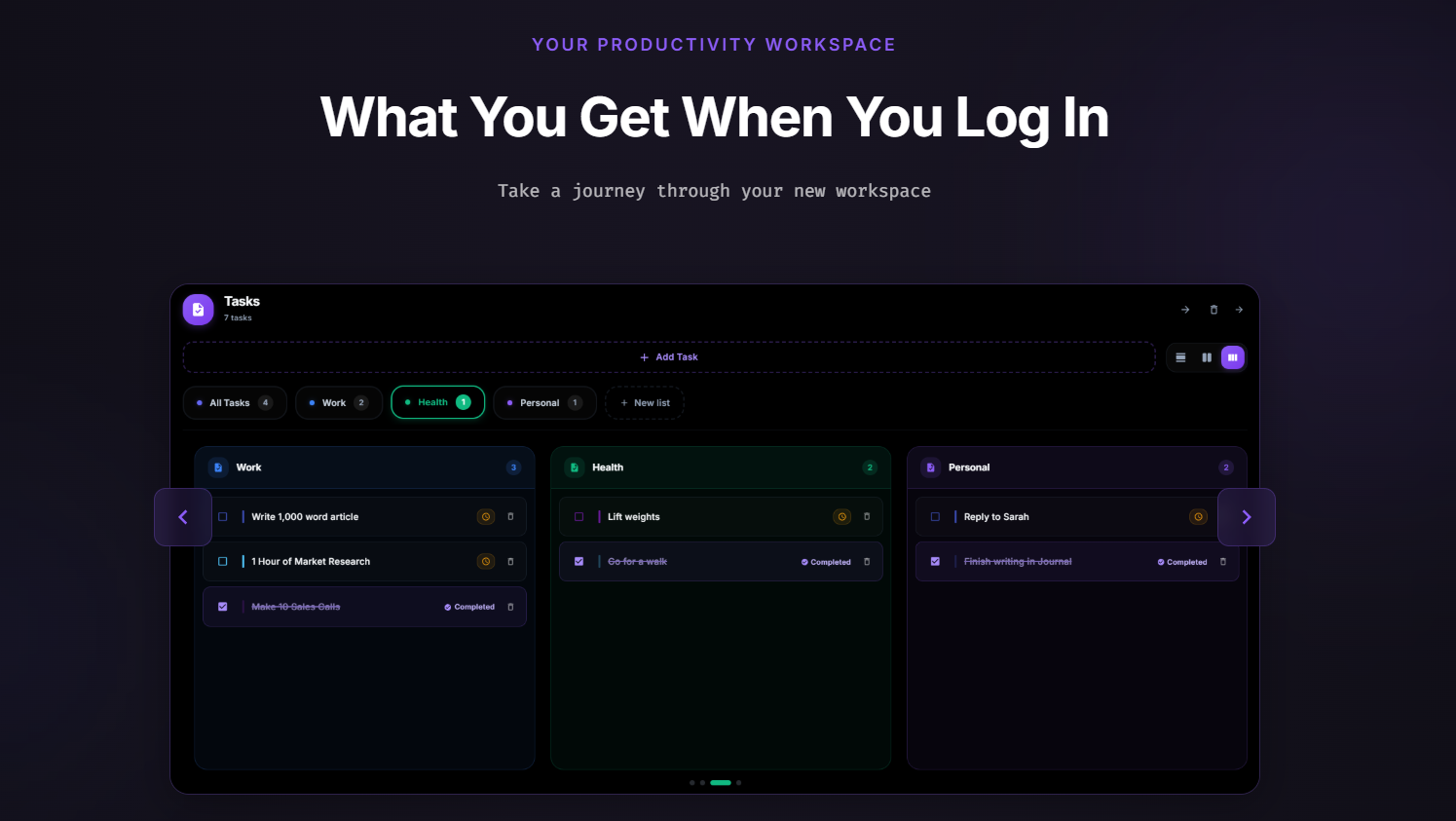Click the Work column count badge 3
This screenshot has width=1456, height=821.
pos(514,467)
